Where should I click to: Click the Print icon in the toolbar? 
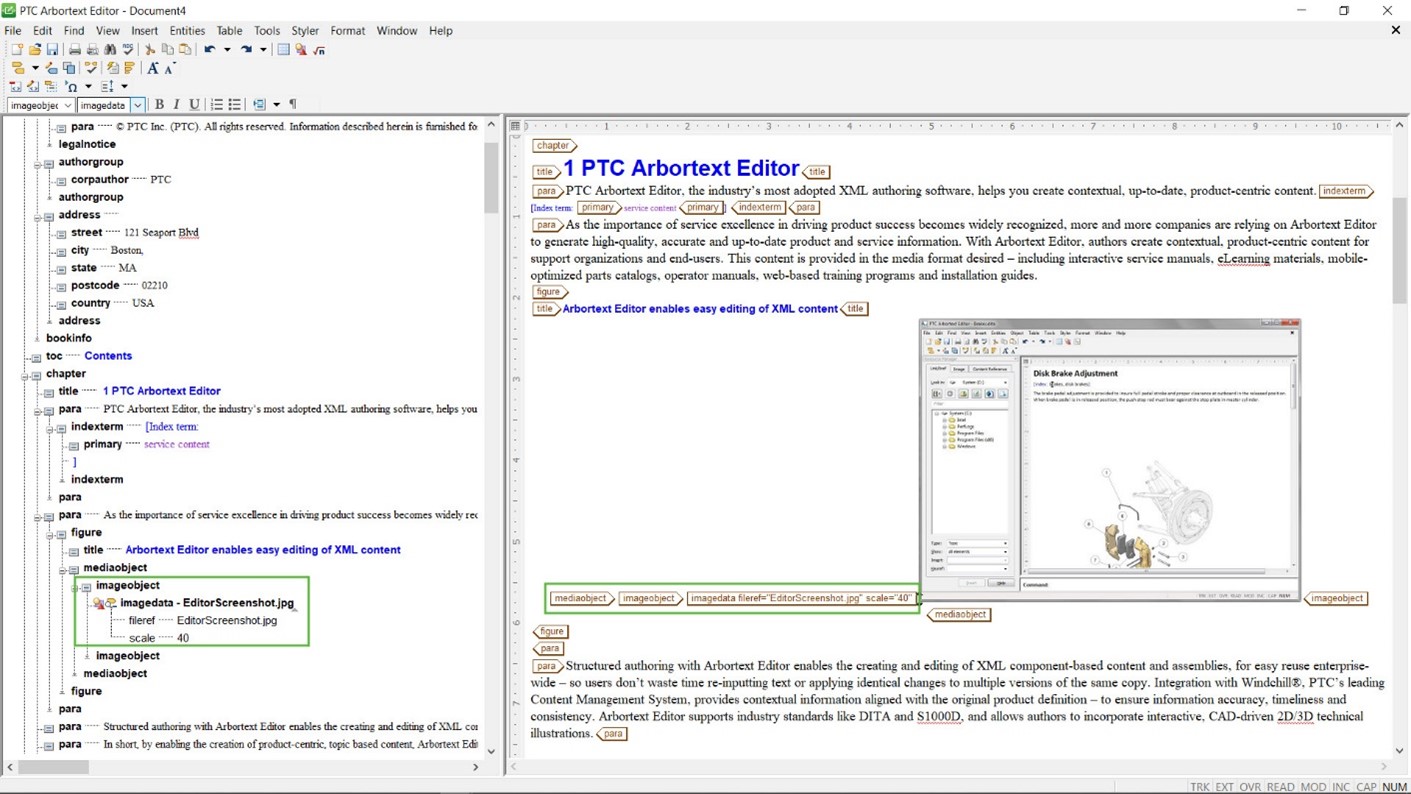[x=74, y=49]
